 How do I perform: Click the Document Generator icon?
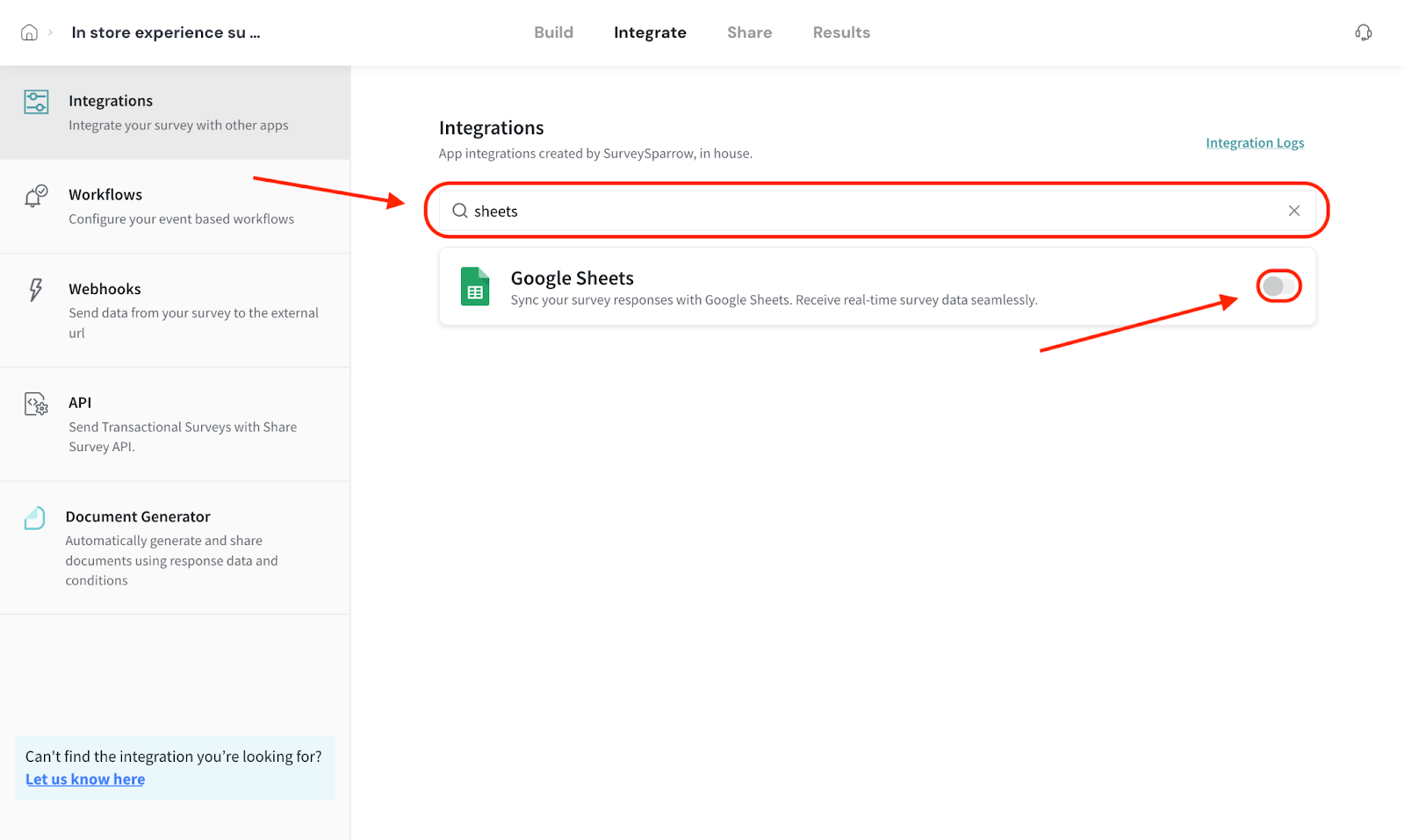click(x=35, y=518)
